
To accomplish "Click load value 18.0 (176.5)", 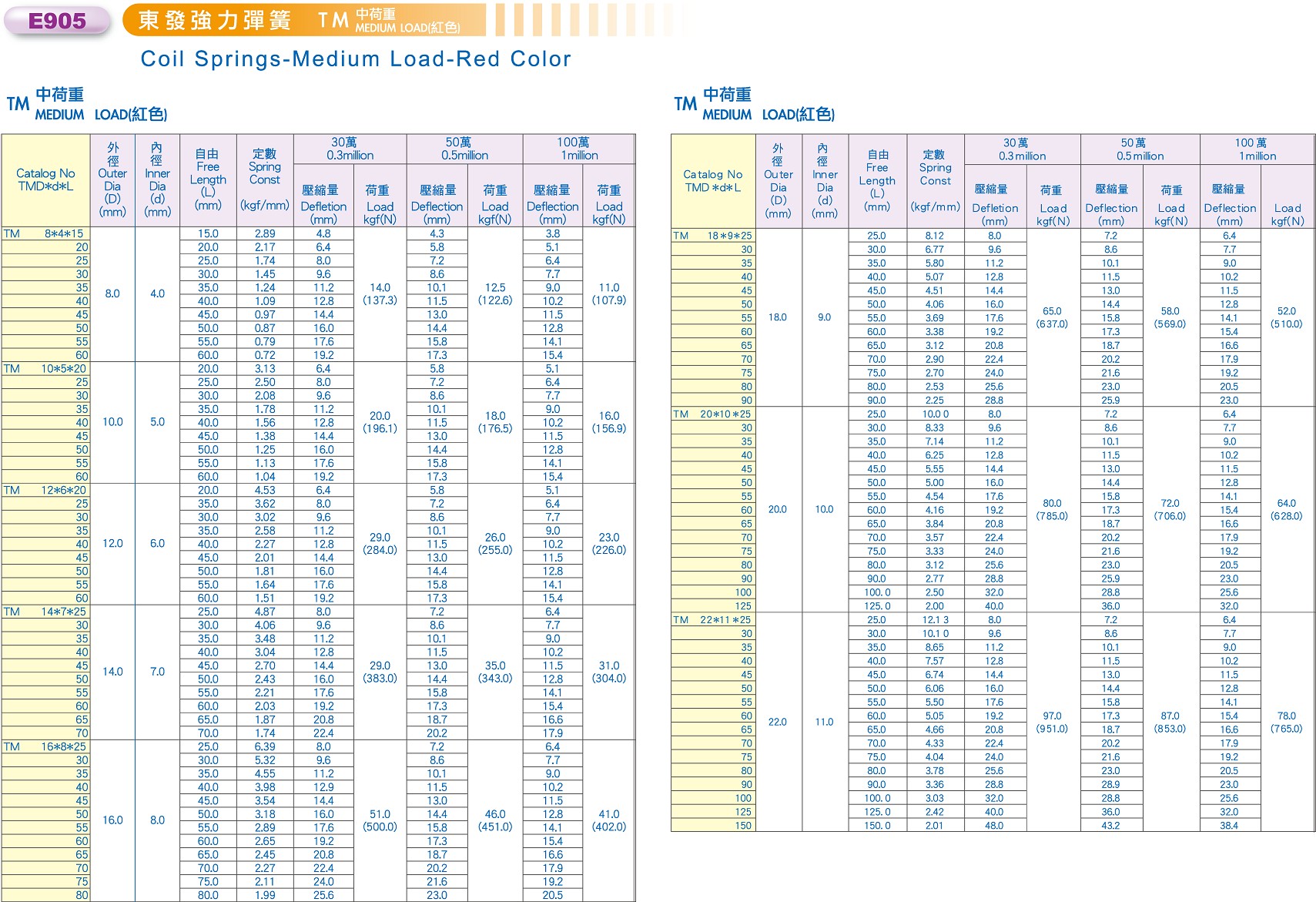I will [x=495, y=422].
